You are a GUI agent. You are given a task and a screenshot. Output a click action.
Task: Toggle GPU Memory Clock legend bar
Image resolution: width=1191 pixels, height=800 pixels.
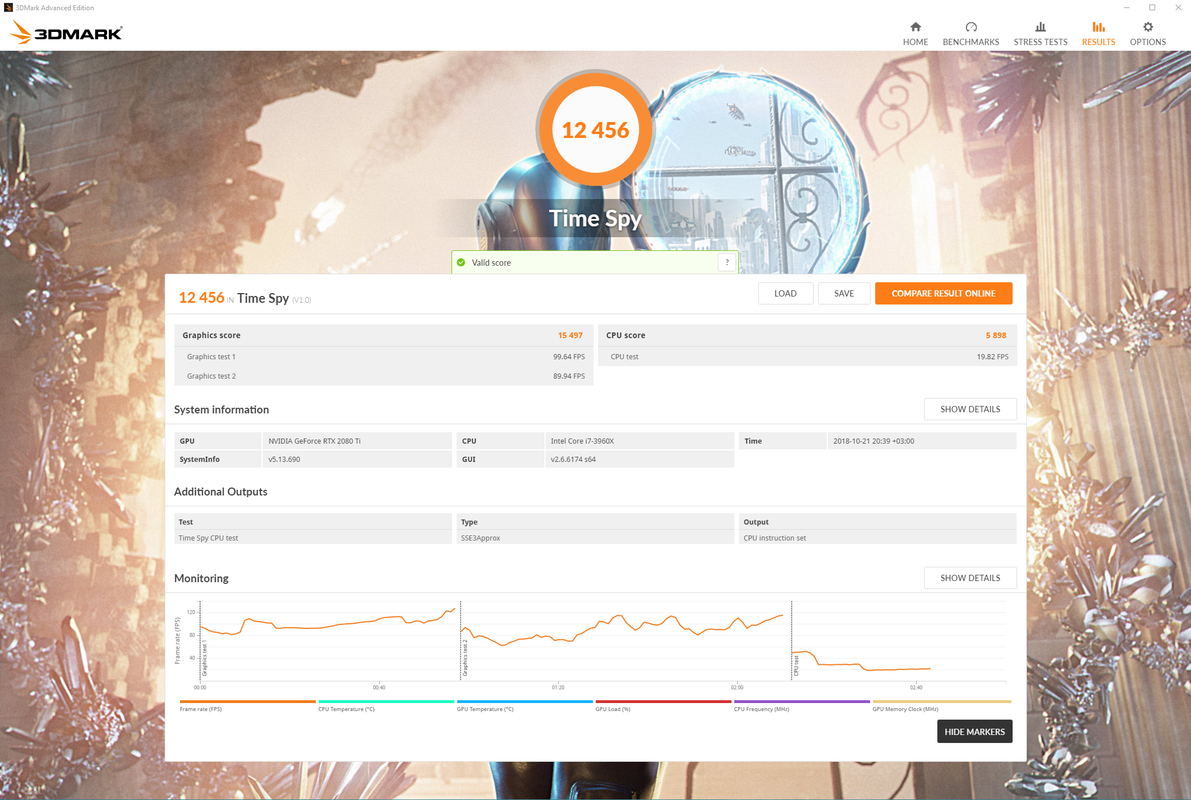pos(942,701)
